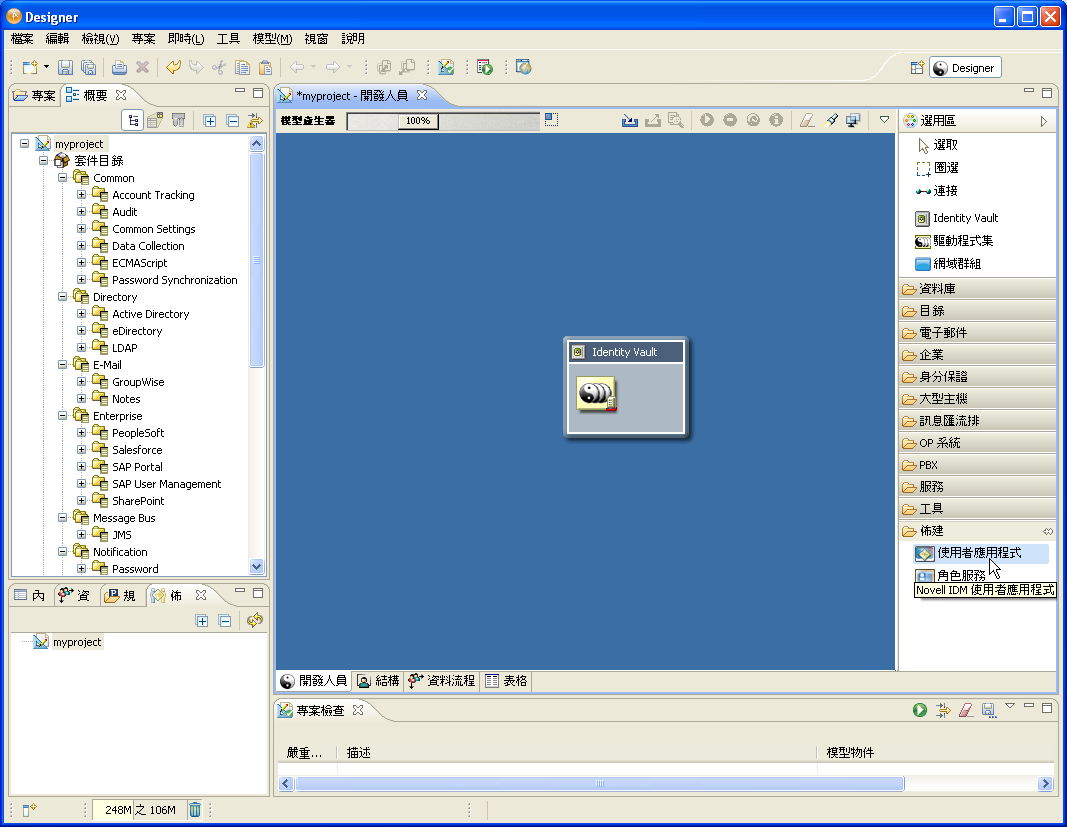This screenshot has width=1067, height=827.
Task: Expand the Account Tracking folder
Action: point(82,195)
